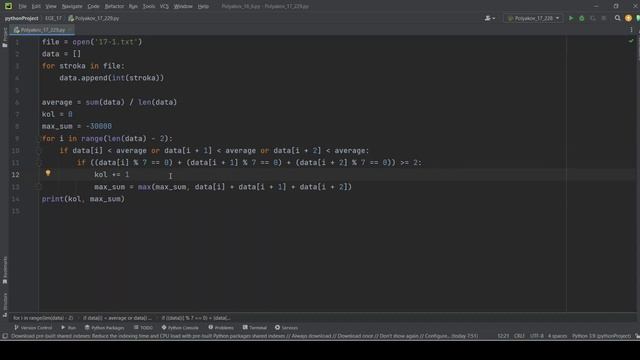Click the Stop process icon
The width and height of the screenshot is (640, 360).
[x=604, y=18]
